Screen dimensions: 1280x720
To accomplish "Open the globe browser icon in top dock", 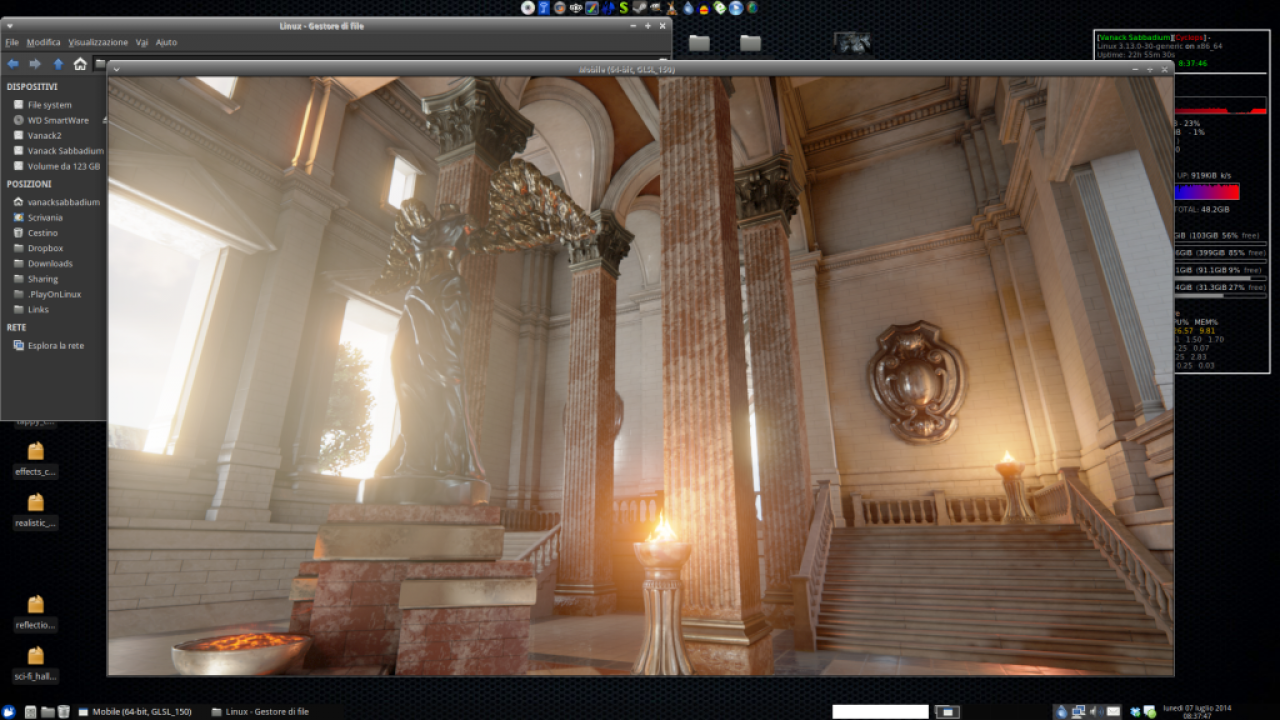I will tap(752, 8).
